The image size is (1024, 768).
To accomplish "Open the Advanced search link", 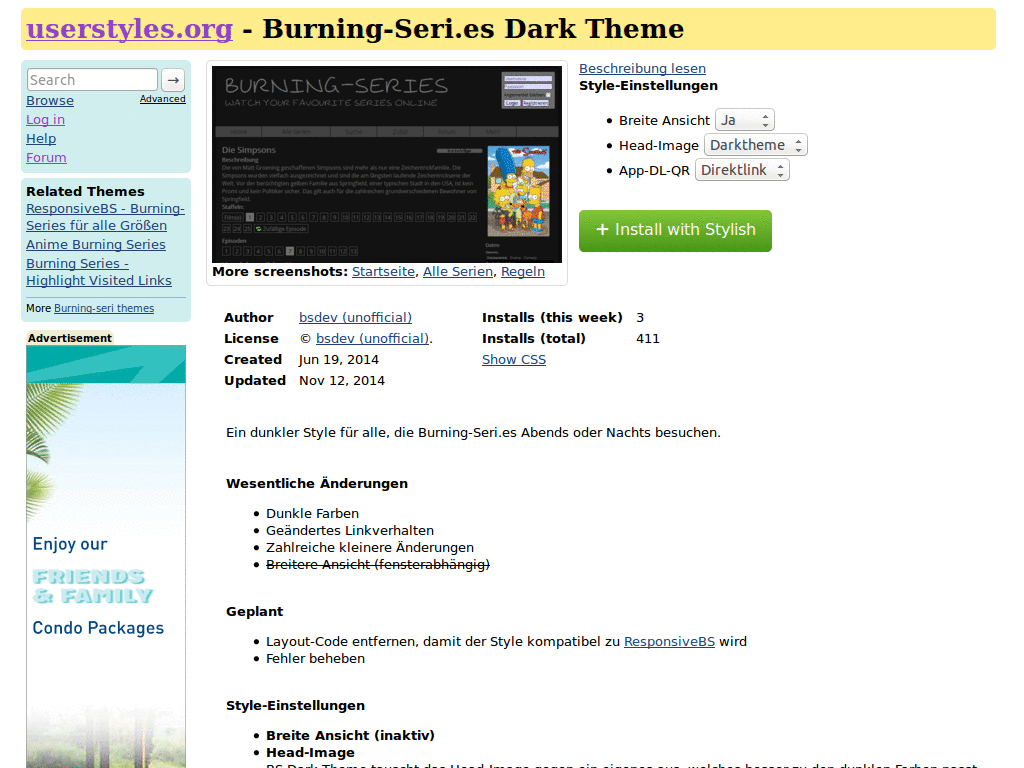I will [163, 99].
